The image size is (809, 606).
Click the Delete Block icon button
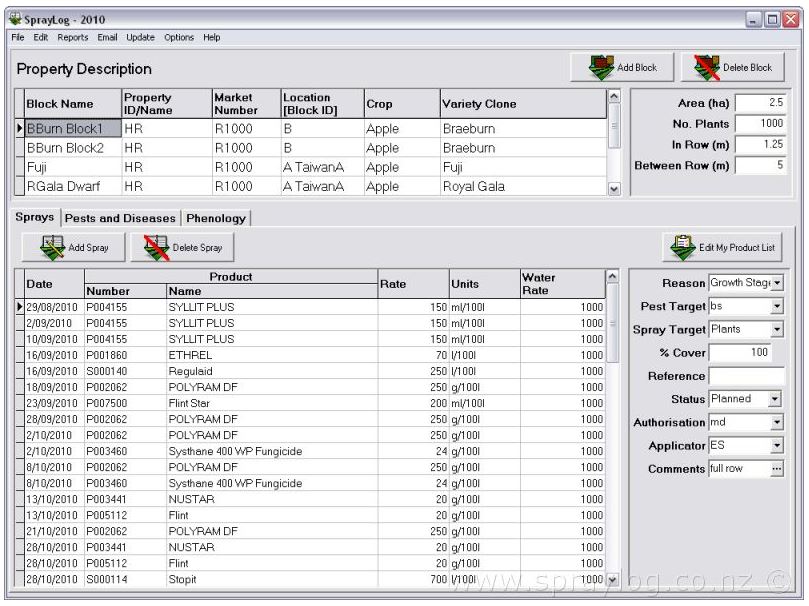[x=733, y=68]
